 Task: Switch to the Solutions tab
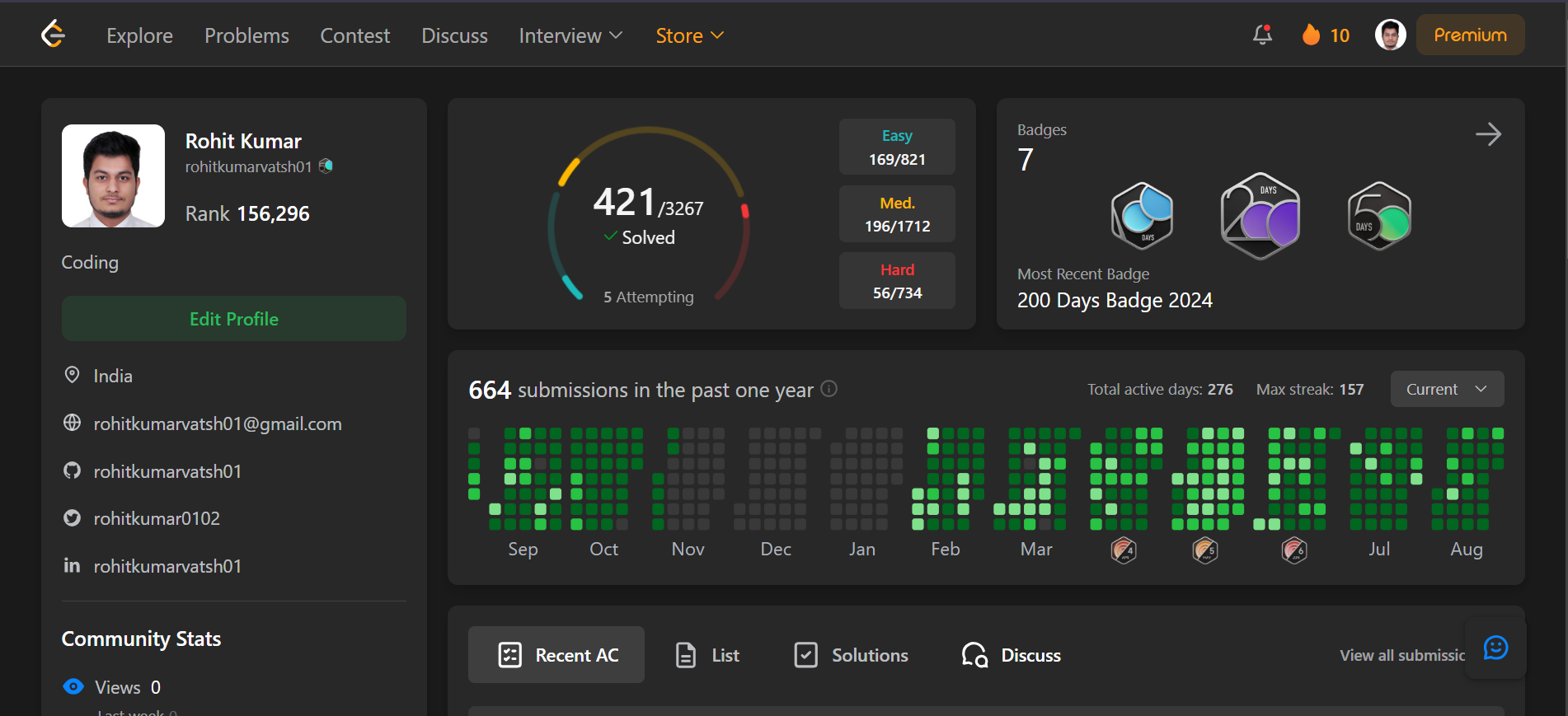(x=851, y=655)
